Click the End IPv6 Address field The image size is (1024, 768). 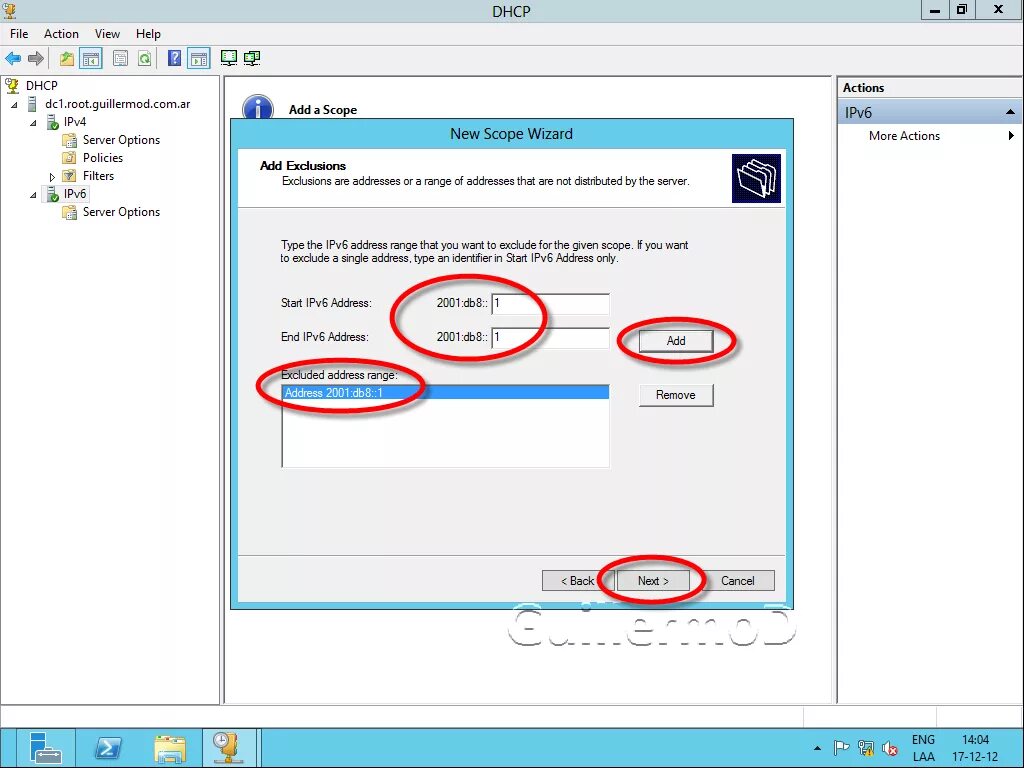550,337
